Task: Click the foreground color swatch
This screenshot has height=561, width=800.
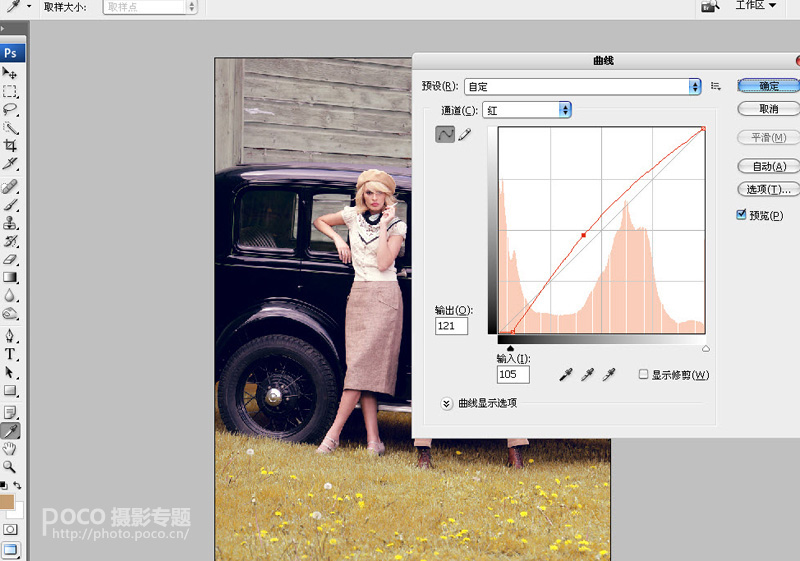Action: (7, 502)
